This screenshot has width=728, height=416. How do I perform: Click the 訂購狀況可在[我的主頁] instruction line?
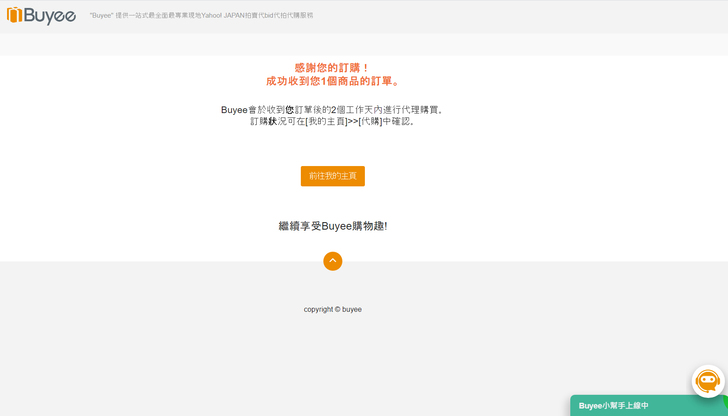coord(332,122)
